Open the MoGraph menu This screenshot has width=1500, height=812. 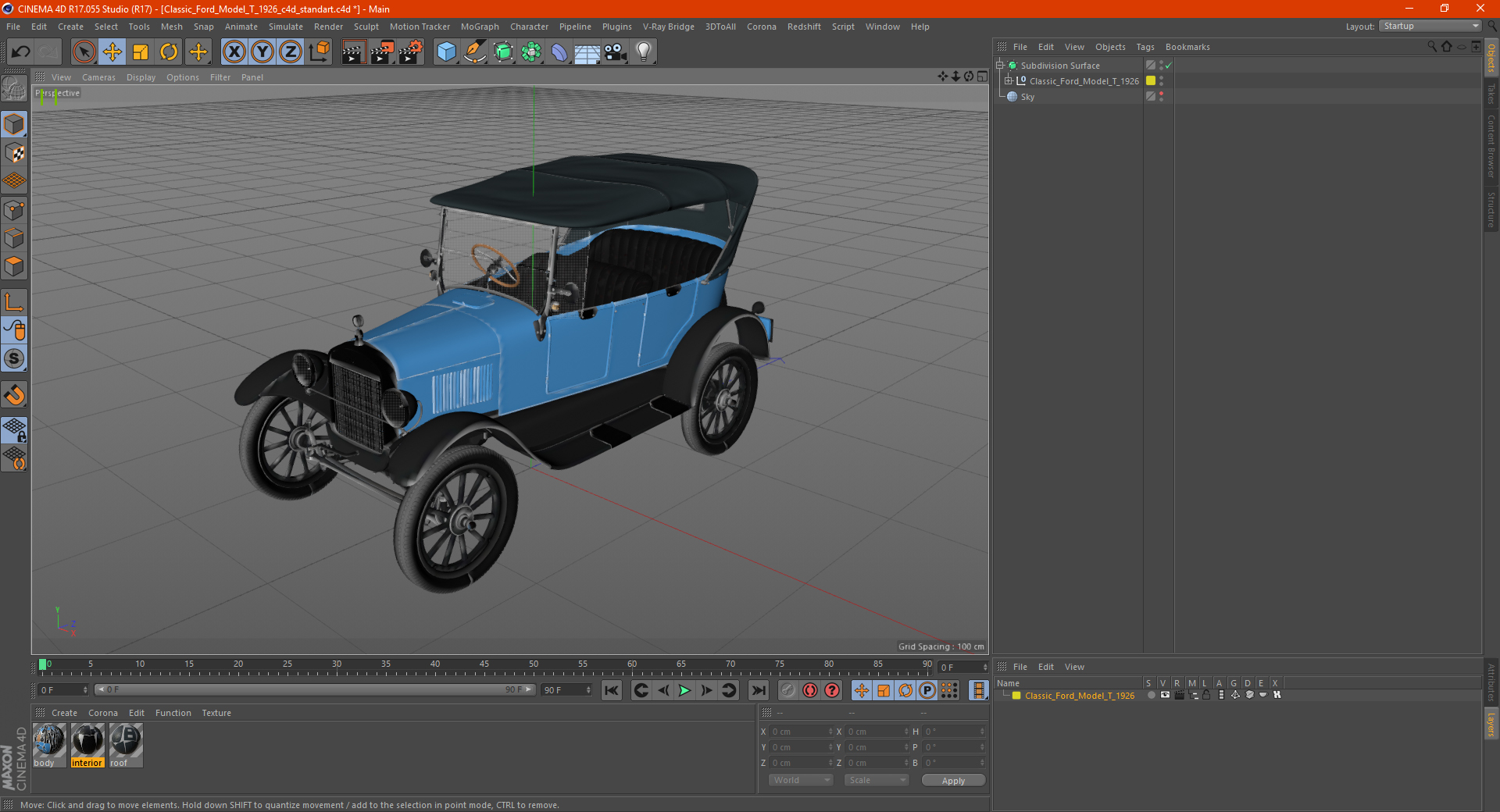point(480,27)
